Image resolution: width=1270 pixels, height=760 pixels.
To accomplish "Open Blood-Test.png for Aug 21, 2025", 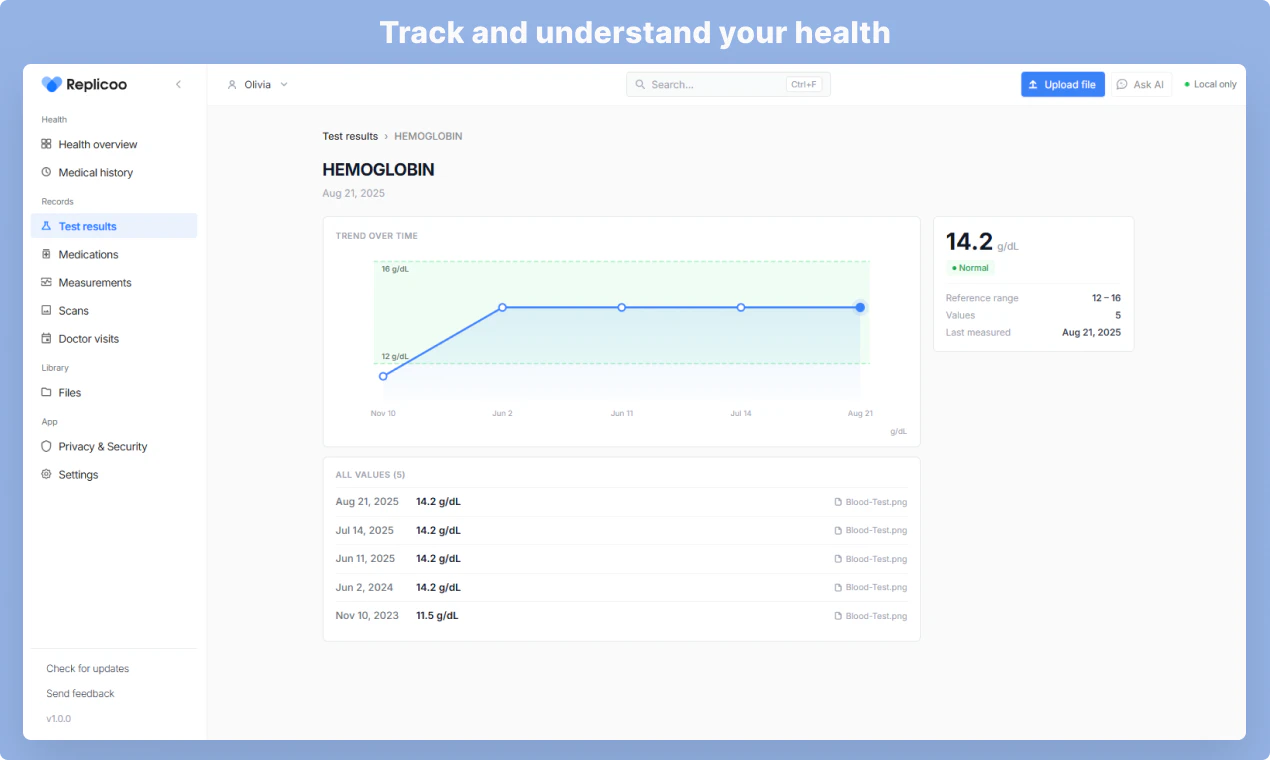I will tap(871, 502).
